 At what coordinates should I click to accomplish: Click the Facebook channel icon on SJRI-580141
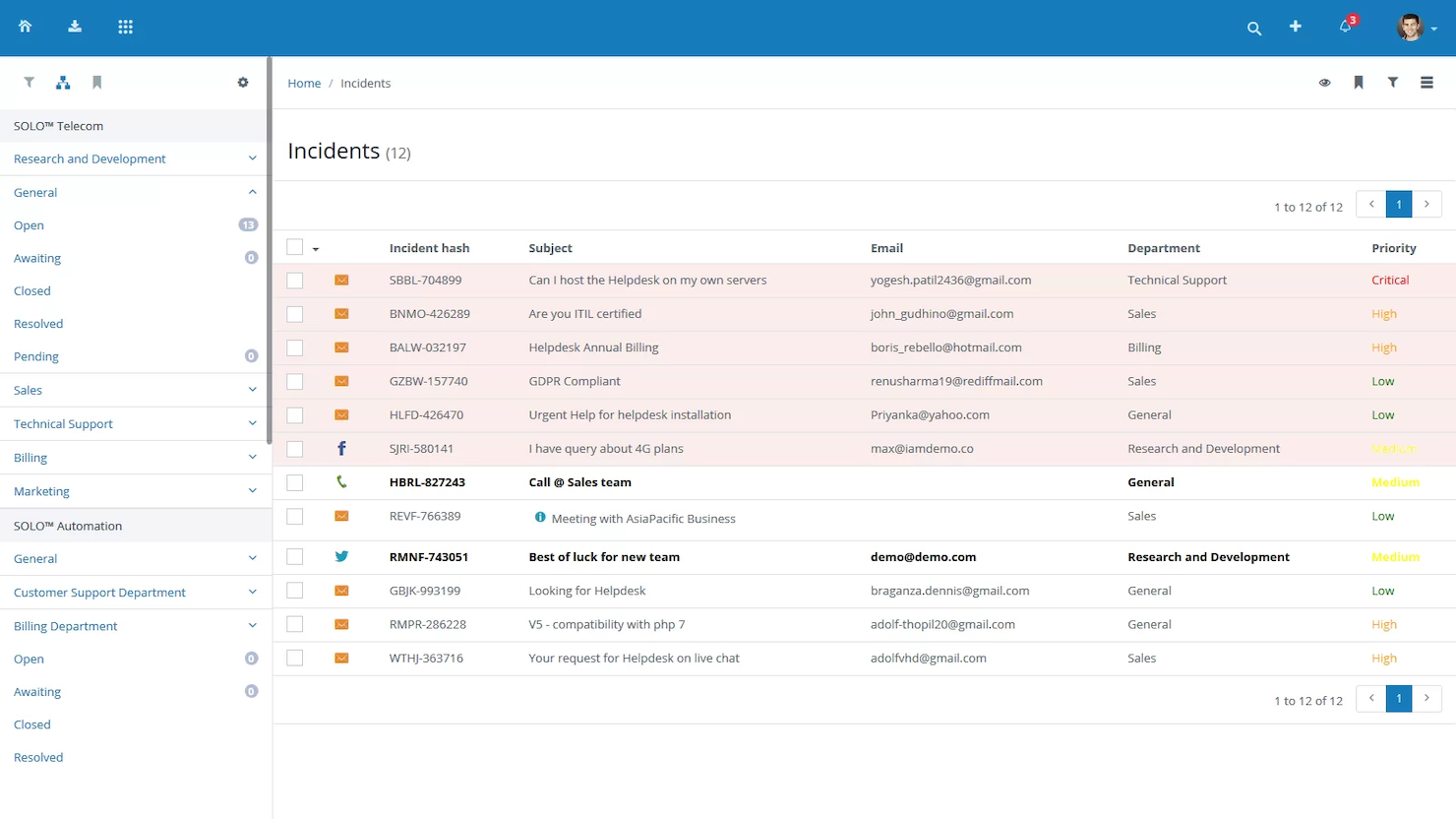click(341, 448)
